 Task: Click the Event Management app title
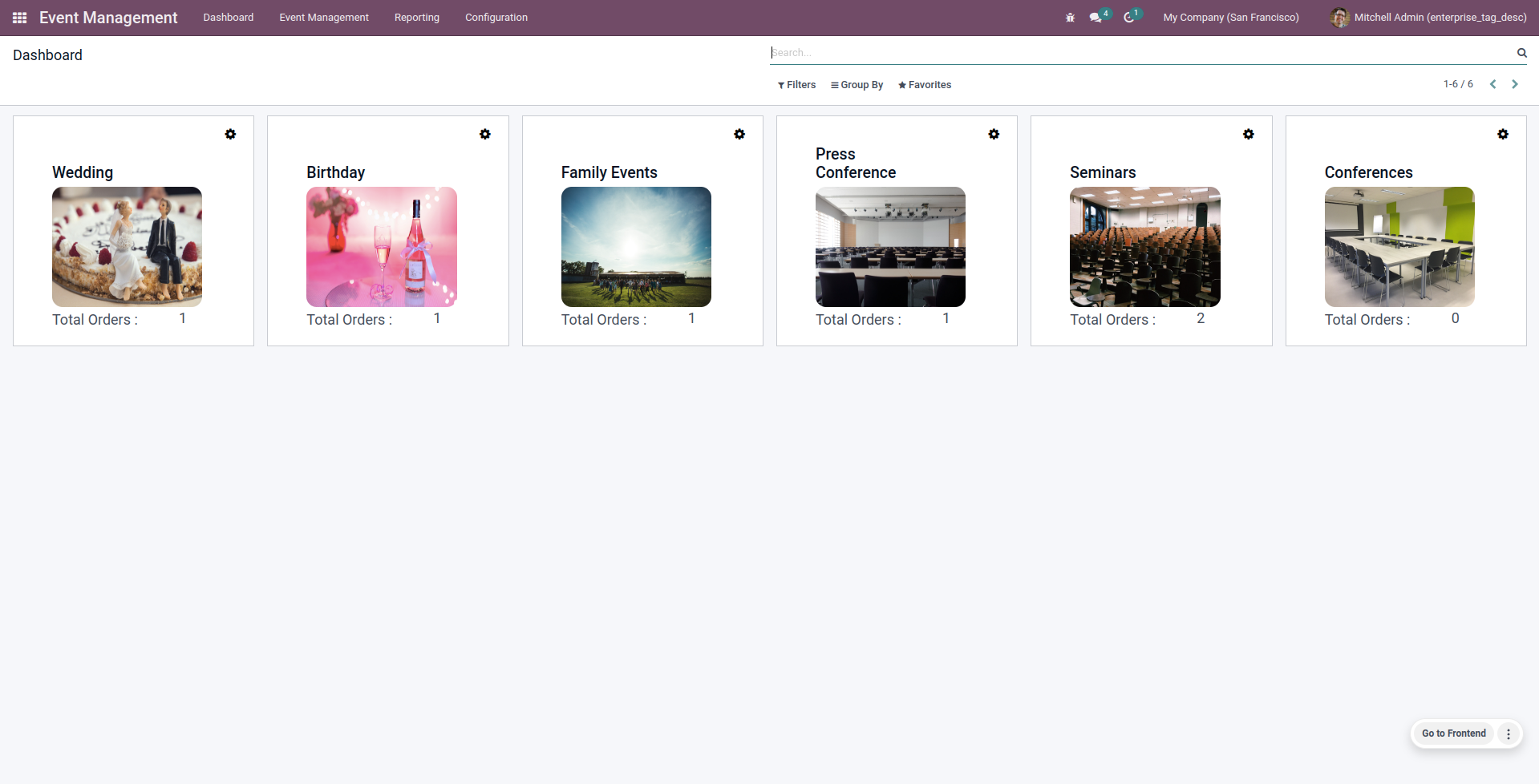click(x=108, y=18)
